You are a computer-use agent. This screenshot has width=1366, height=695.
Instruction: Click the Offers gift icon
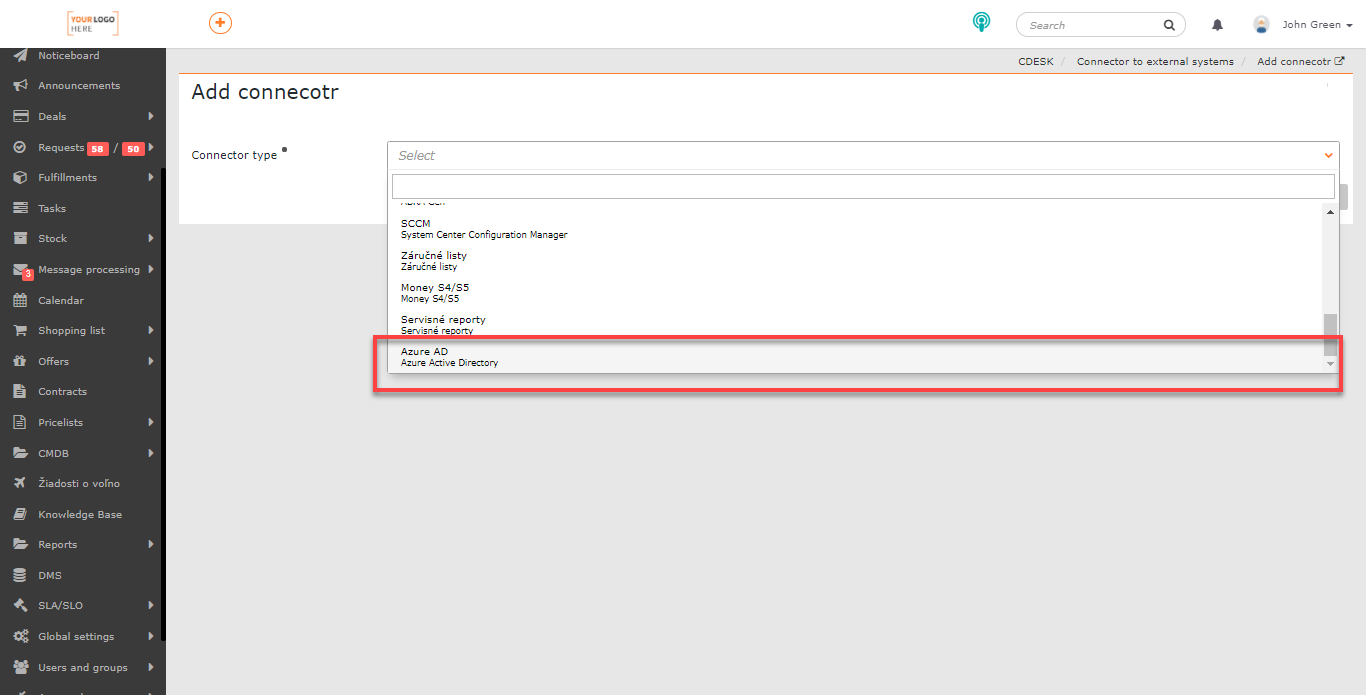pyautogui.click(x=20, y=361)
